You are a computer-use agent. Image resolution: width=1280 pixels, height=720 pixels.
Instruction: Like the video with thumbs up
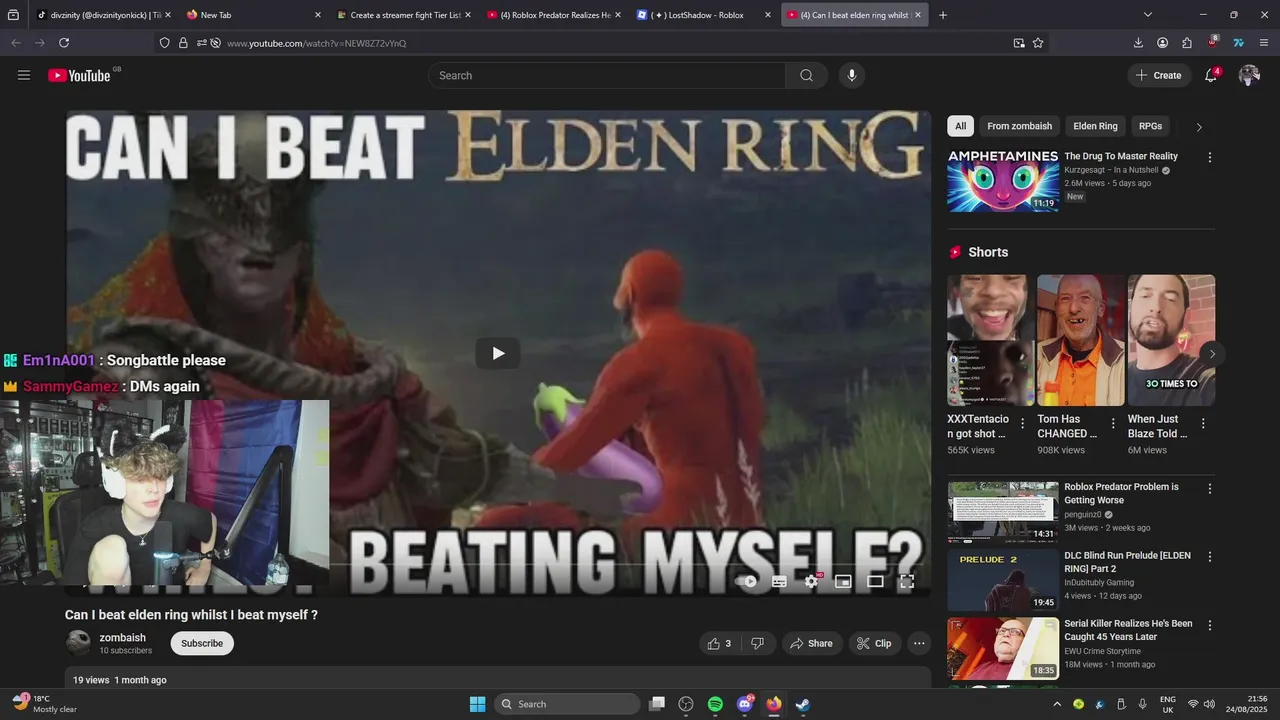[x=720, y=644]
